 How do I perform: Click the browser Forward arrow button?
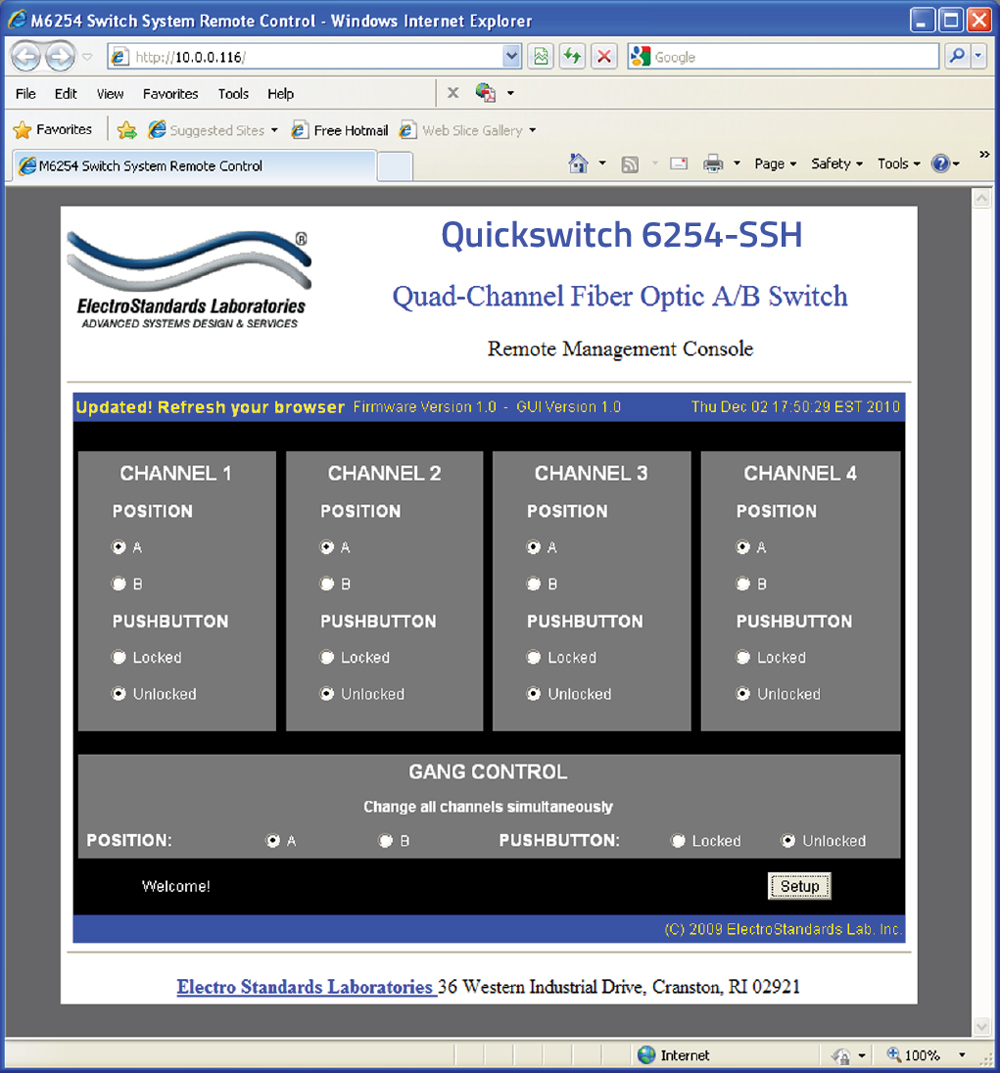pyautogui.click(x=60, y=56)
